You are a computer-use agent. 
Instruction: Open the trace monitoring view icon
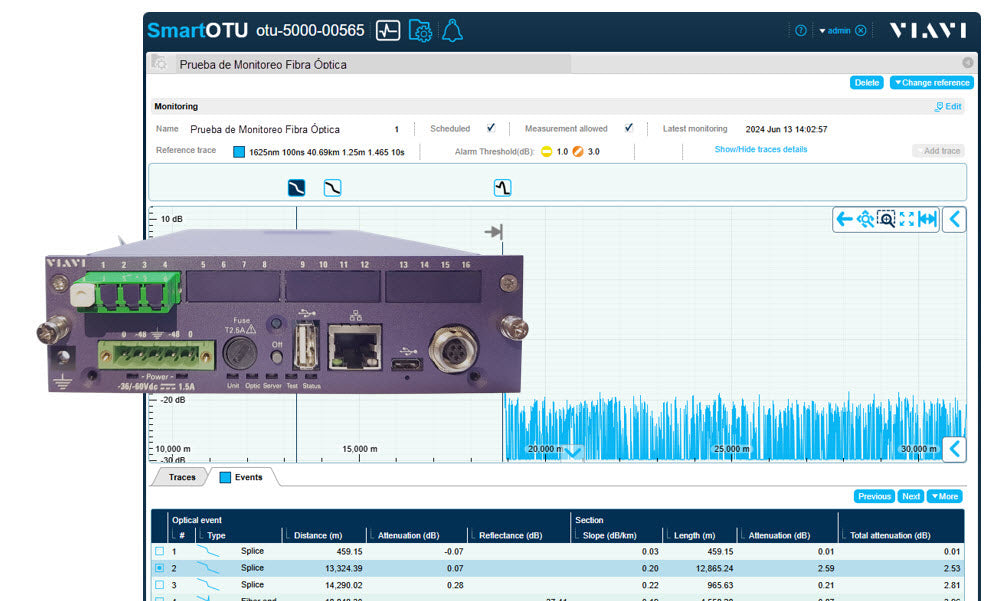pyautogui.click(x=388, y=31)
